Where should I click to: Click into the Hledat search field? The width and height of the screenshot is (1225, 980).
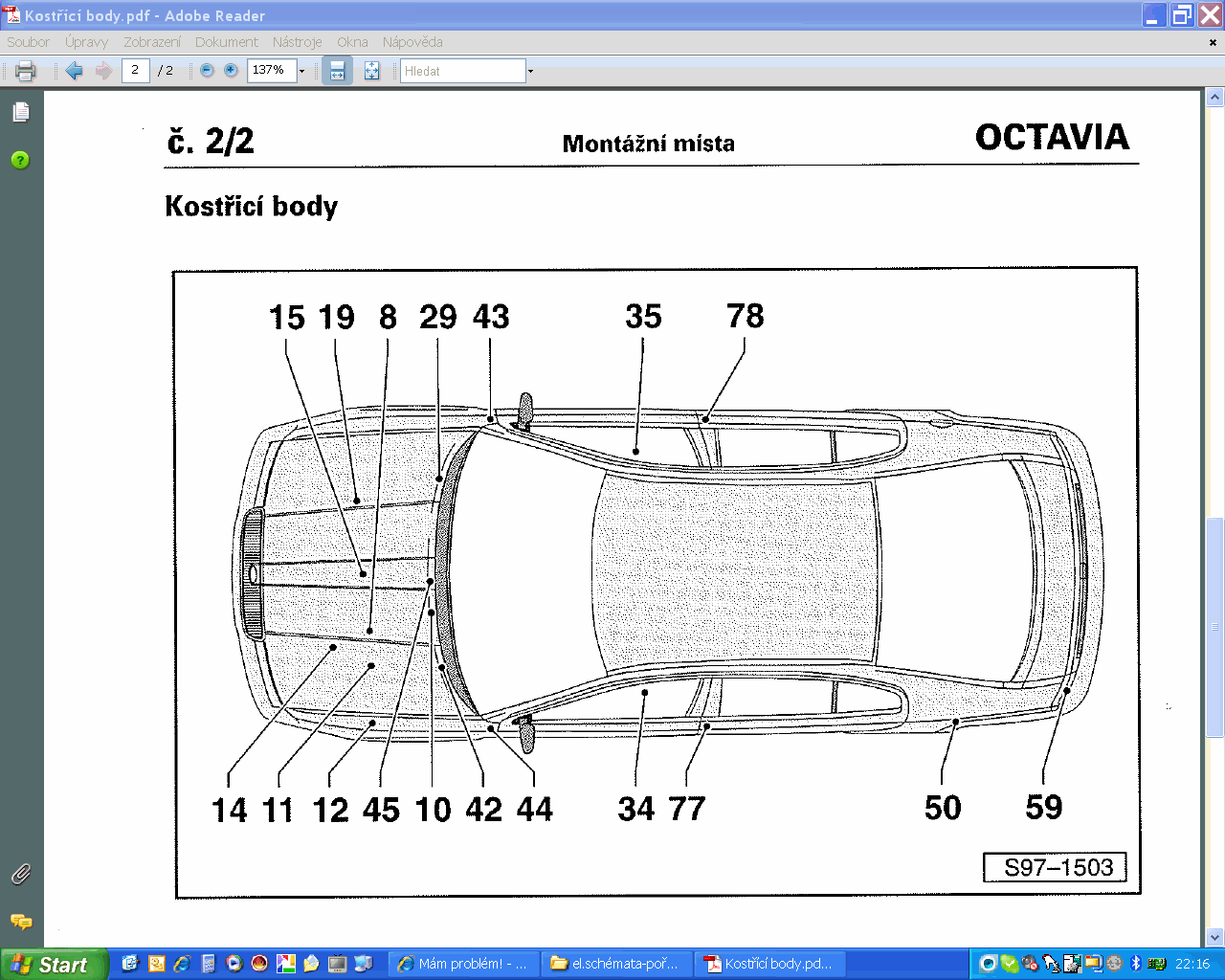(461, 71)
